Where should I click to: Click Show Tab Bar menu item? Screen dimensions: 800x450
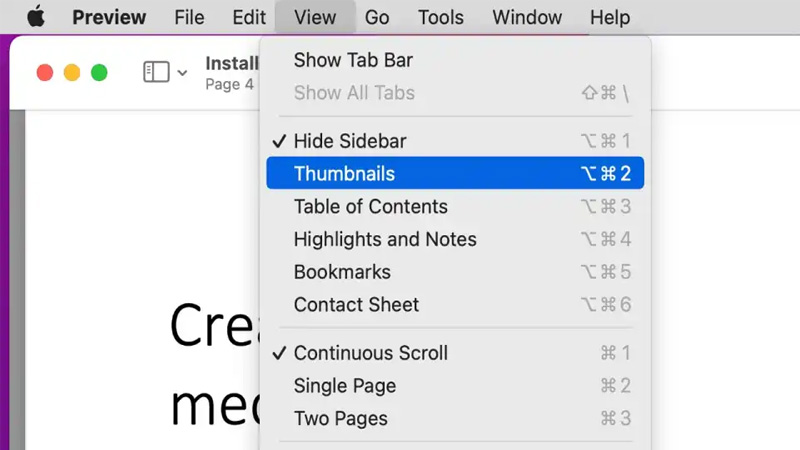(353, 60)
